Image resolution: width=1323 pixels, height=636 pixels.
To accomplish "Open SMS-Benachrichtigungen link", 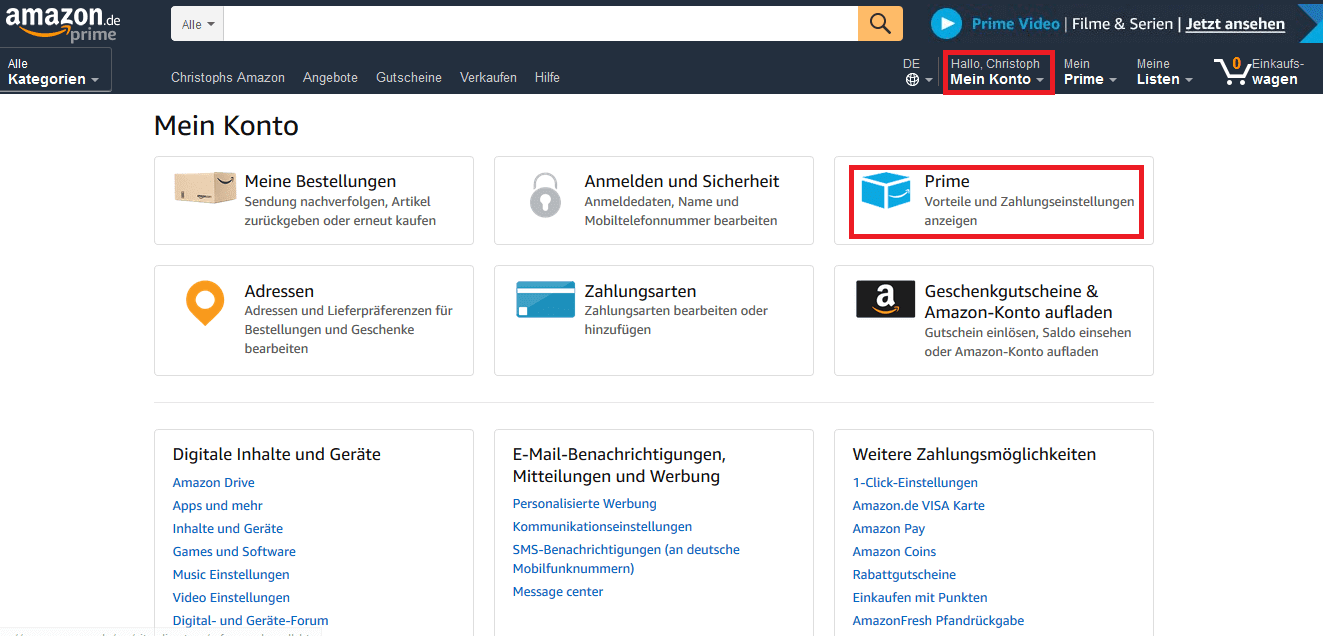I will pos(626,559).
